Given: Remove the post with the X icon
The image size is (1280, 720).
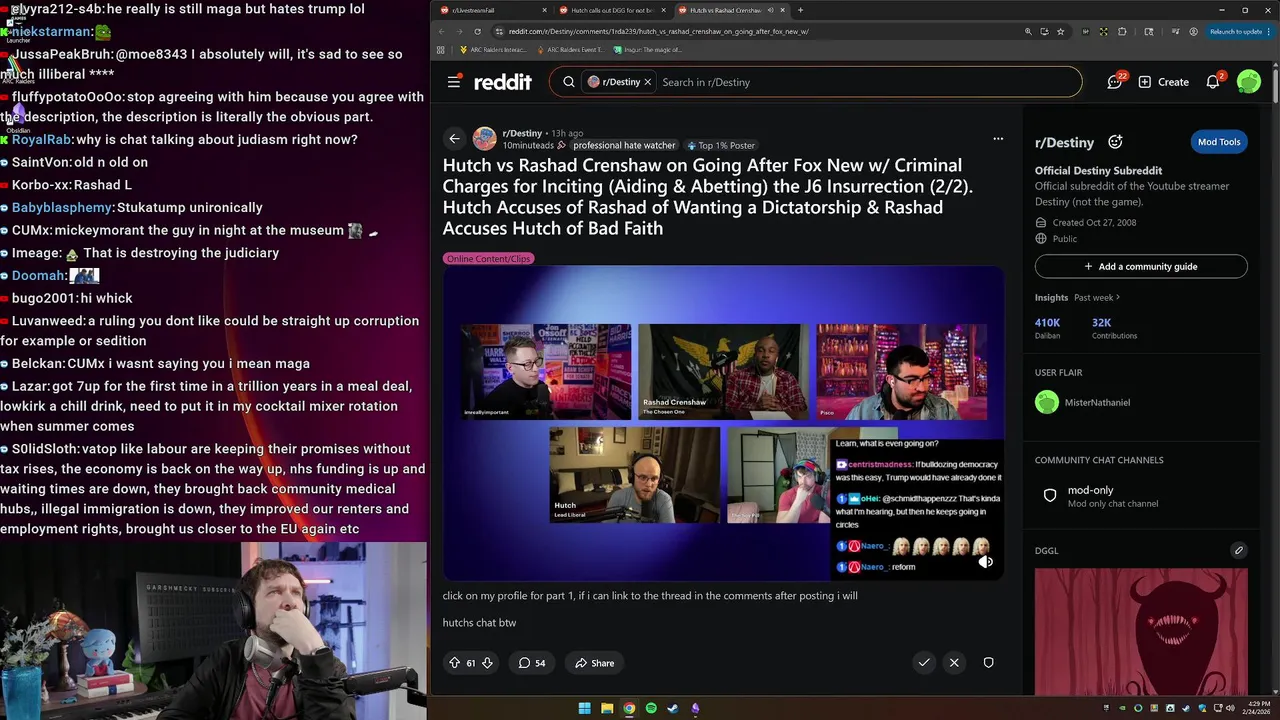Looking at the screenshot, I should 954,662.
